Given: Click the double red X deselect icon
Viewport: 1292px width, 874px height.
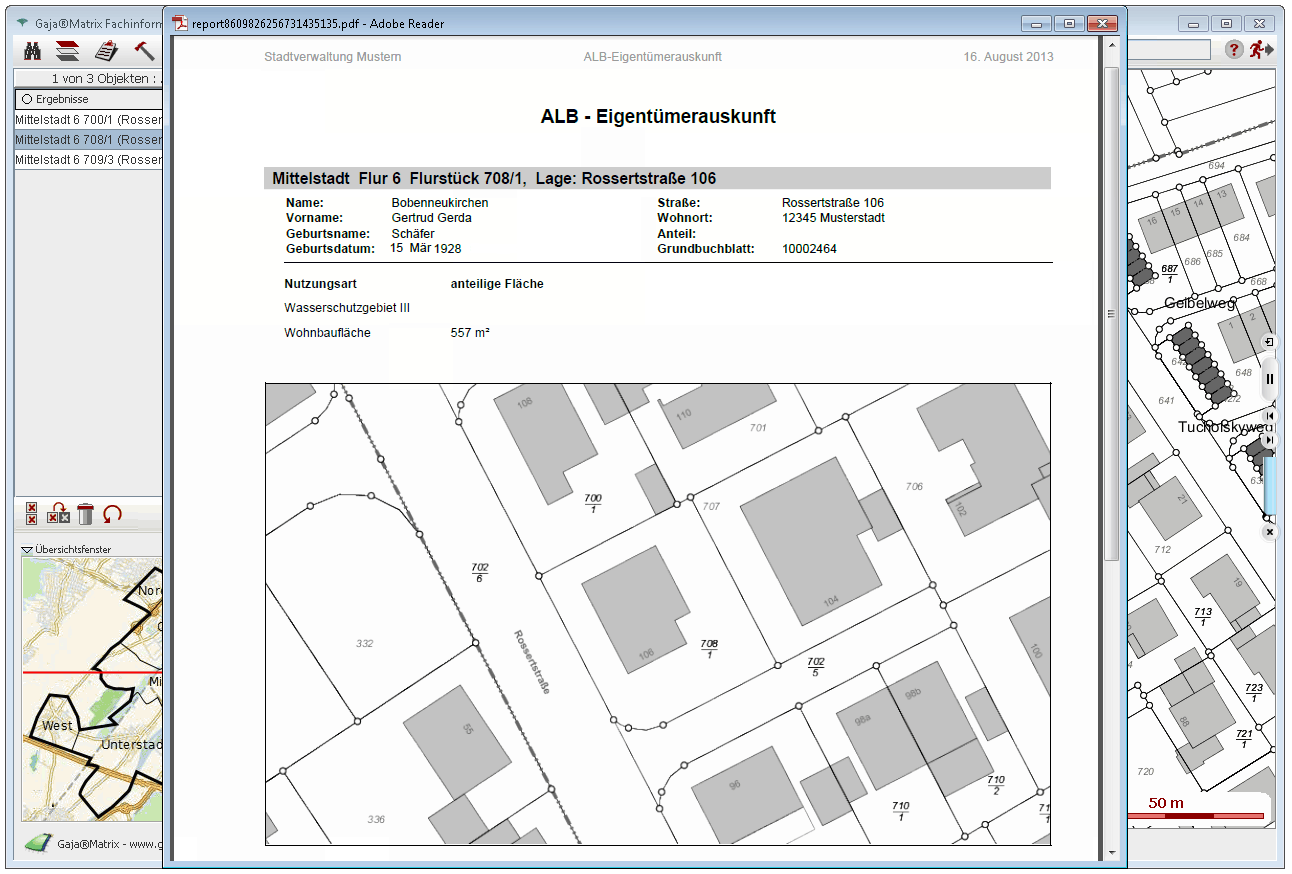Looking at the screenshot, I should 31,514.
